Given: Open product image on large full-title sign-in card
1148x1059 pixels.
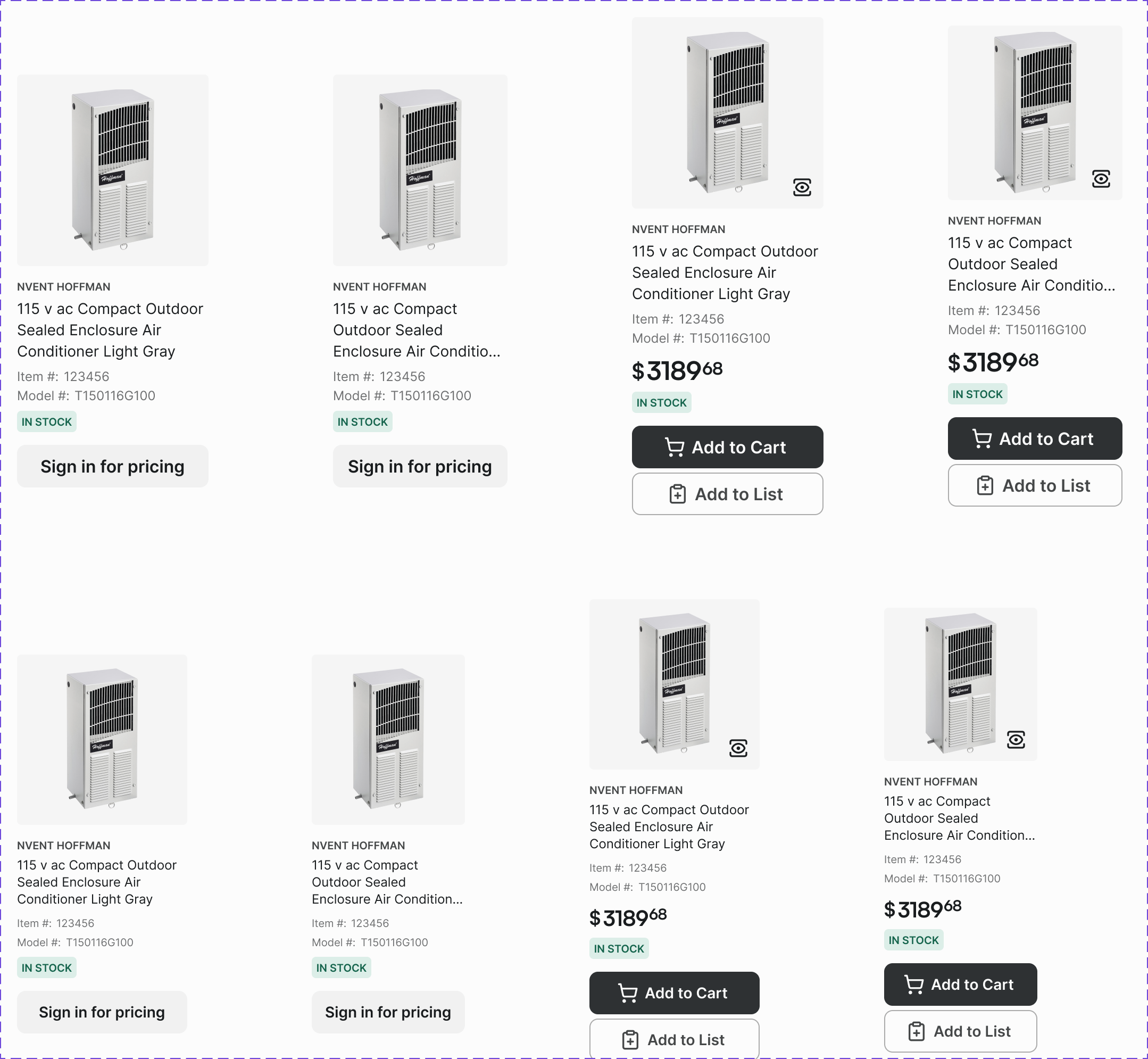Looking at the screenshot, I should (112, 170).
